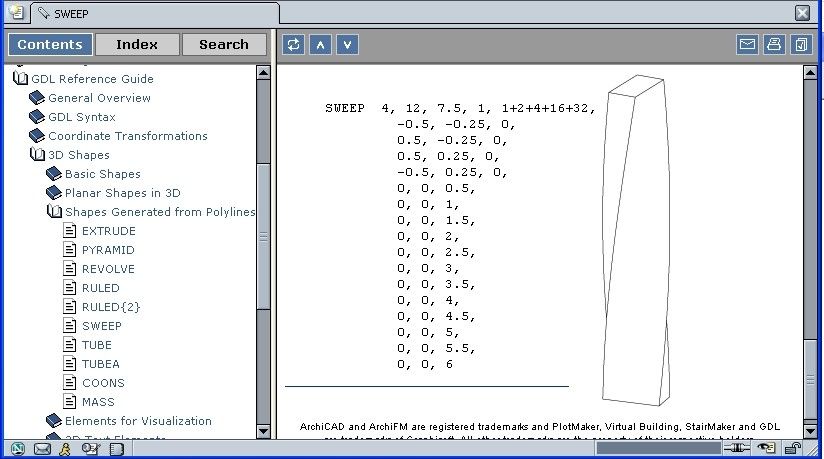Screen dimensions: 824x459
Task: Click the document pane scrollbar thumb
Action: (810, 379)
